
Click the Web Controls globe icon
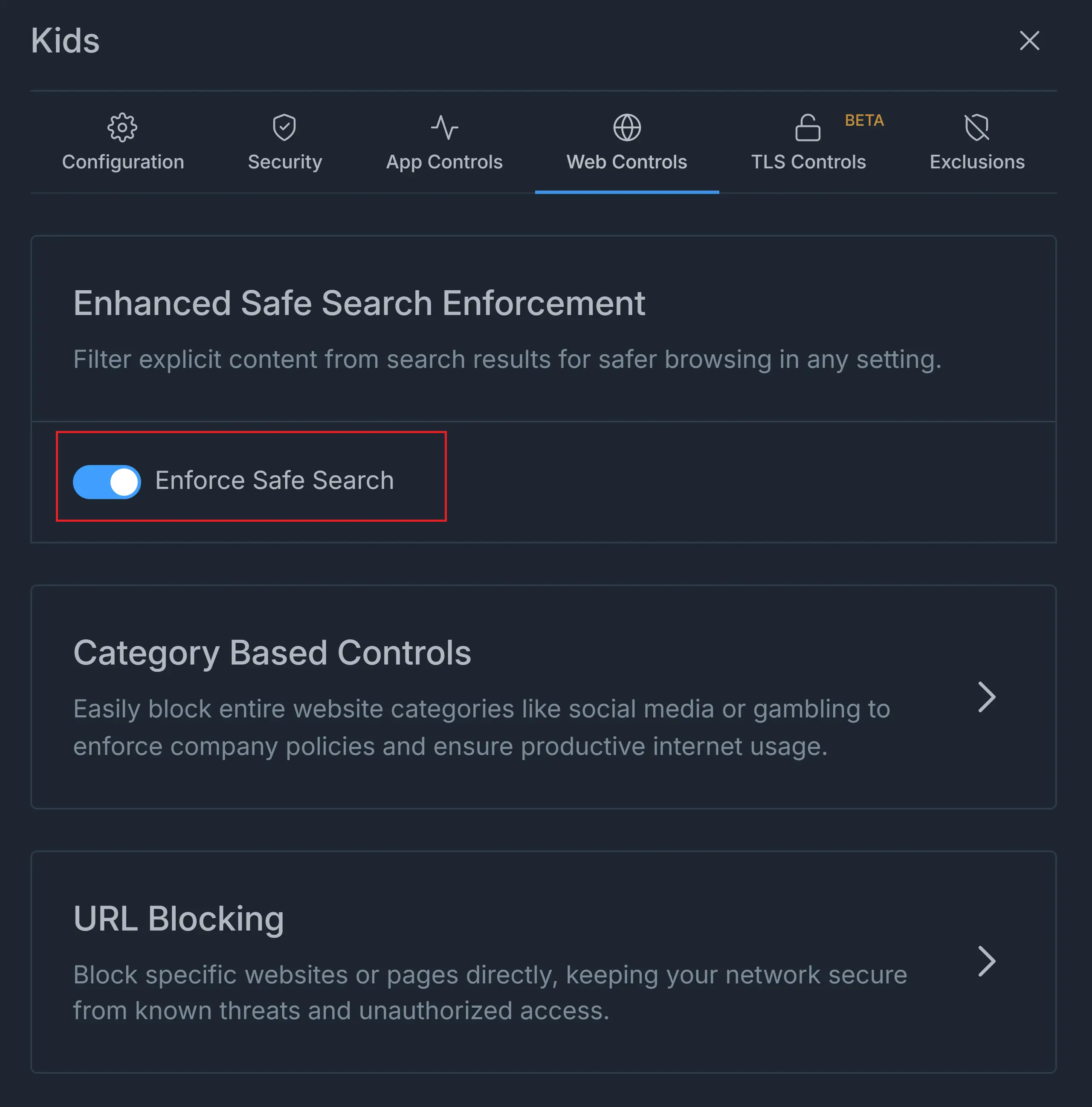[x=626, y=127]
